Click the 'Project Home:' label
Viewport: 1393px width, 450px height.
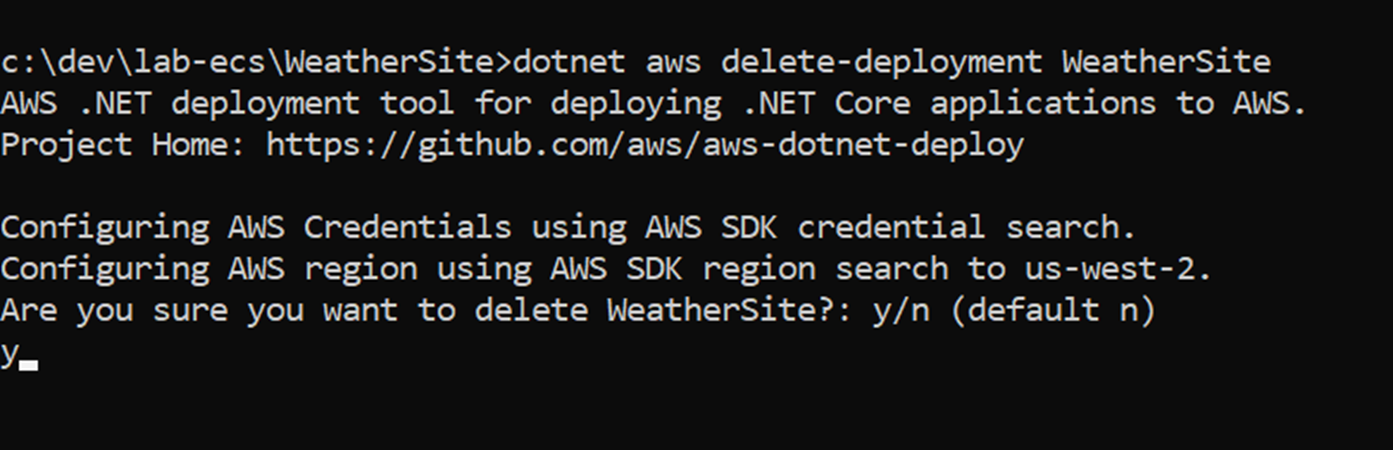point(123,145)
